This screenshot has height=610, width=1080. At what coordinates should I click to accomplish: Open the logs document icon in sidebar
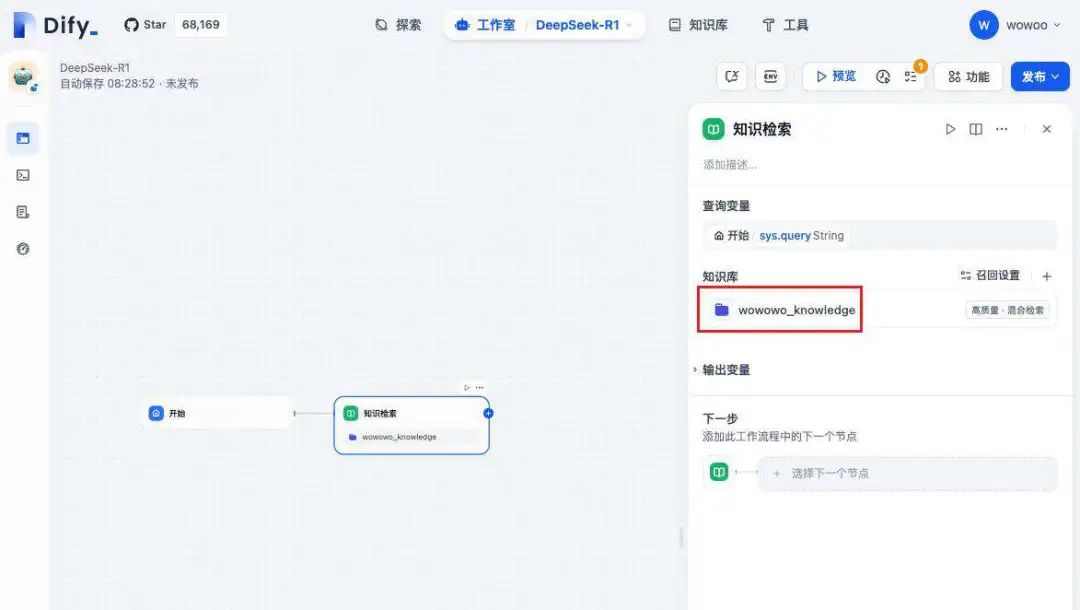coord(23,212)
